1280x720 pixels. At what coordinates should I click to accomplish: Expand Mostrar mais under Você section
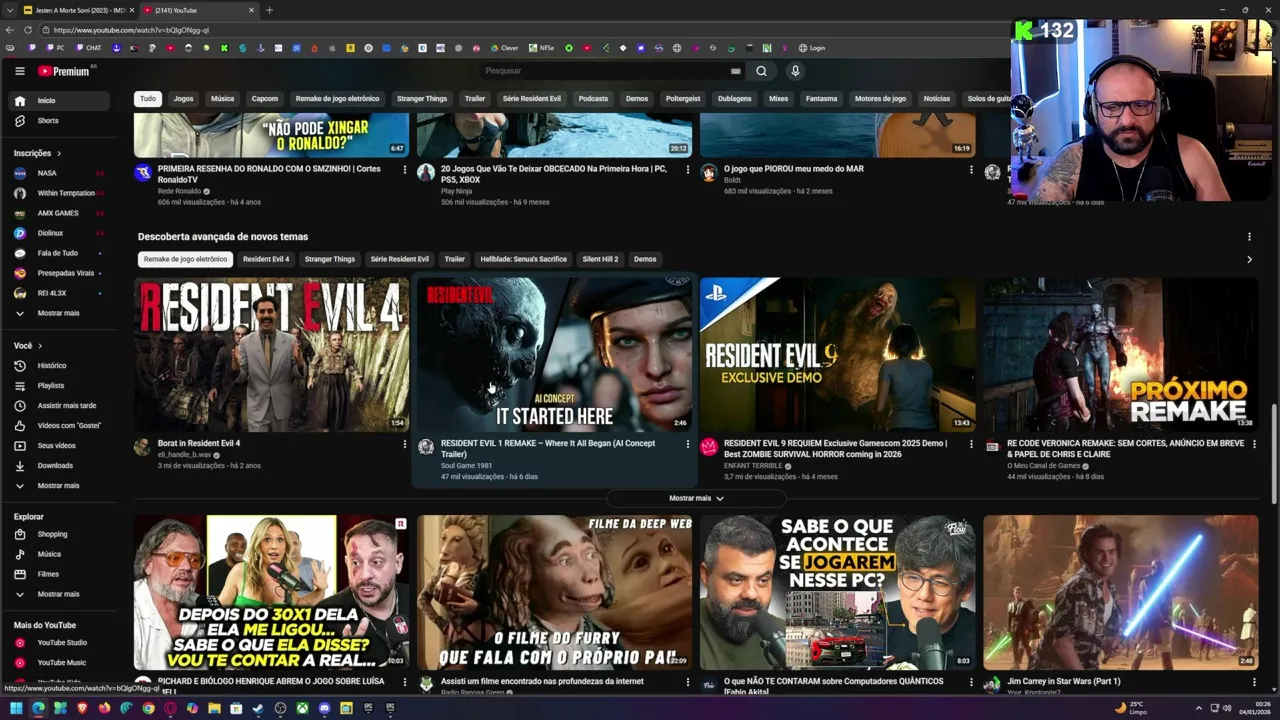coord(60,485)
